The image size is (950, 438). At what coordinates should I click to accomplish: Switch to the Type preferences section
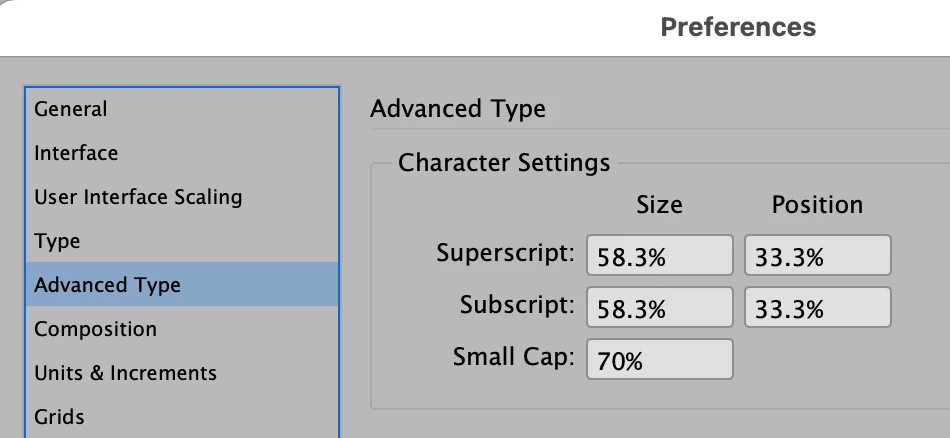click(182, 241)
